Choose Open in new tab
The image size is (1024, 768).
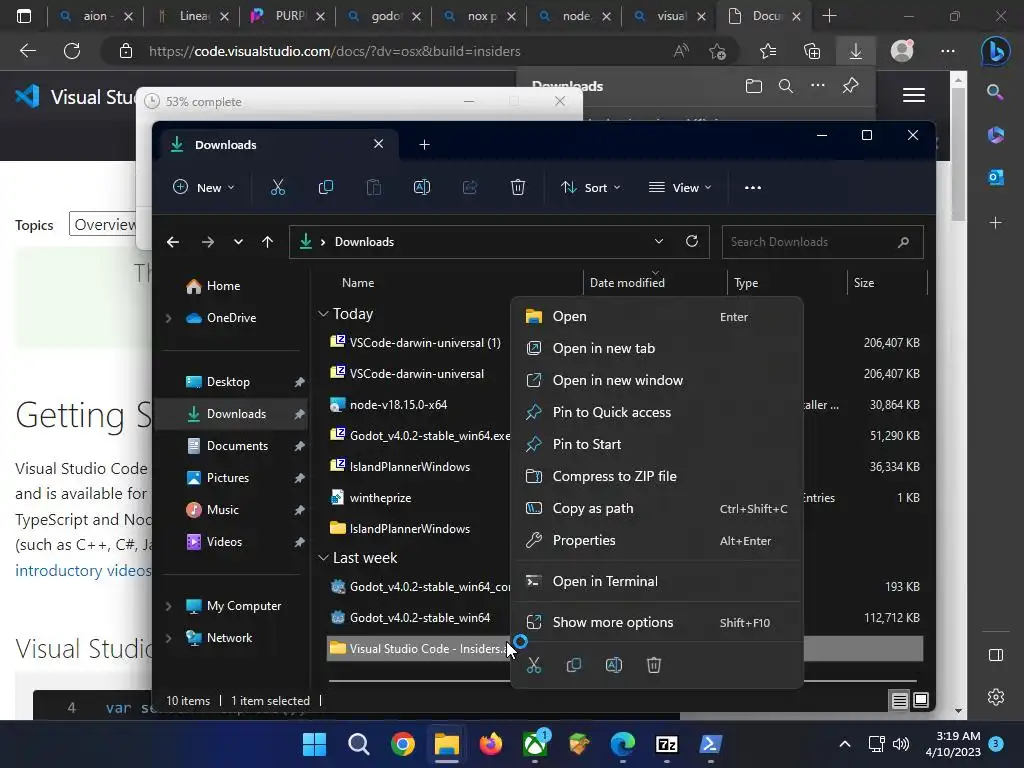[x=656, y=348]
